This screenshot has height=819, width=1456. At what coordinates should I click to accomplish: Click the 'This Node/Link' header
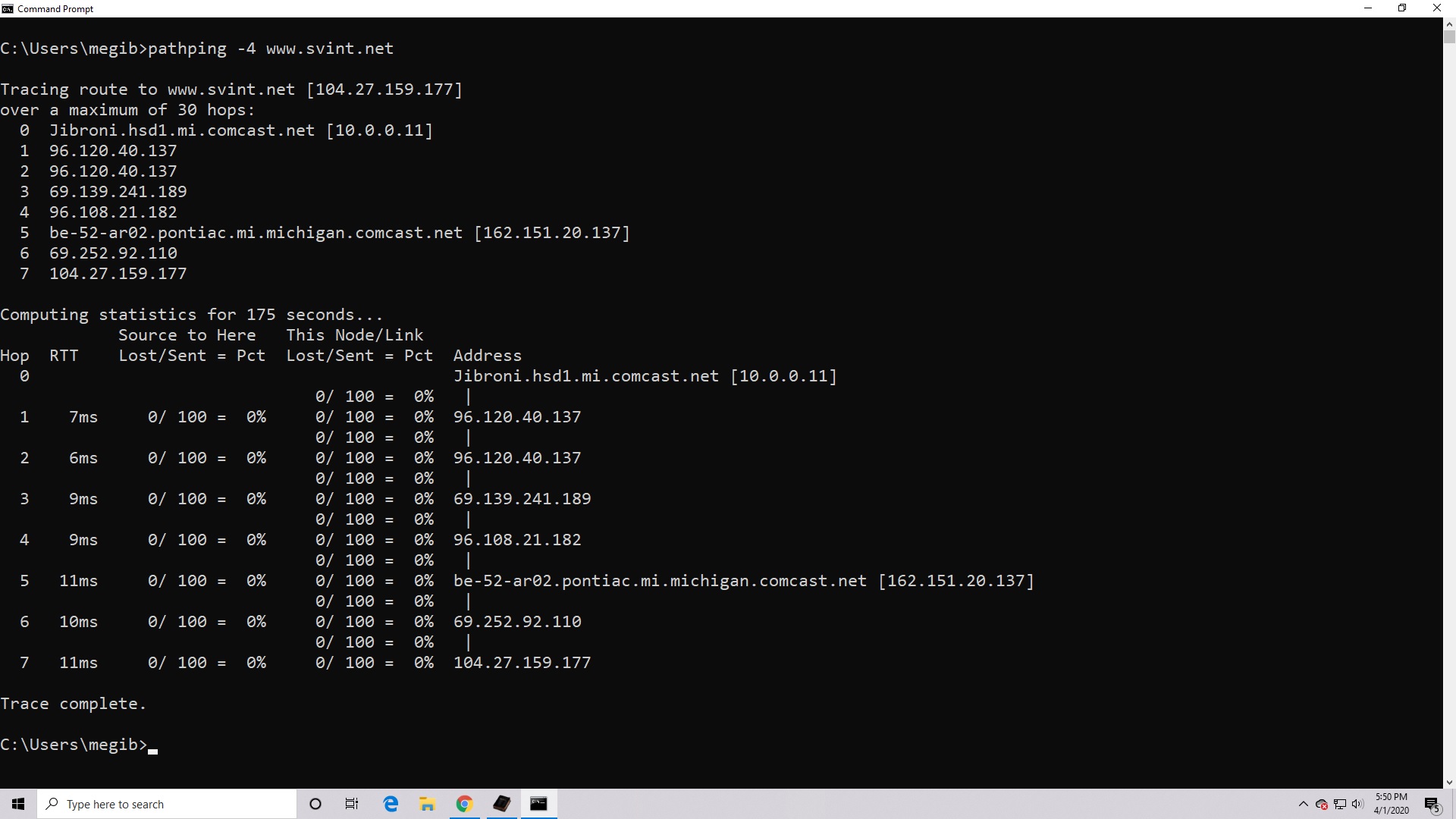click(355, 335)
